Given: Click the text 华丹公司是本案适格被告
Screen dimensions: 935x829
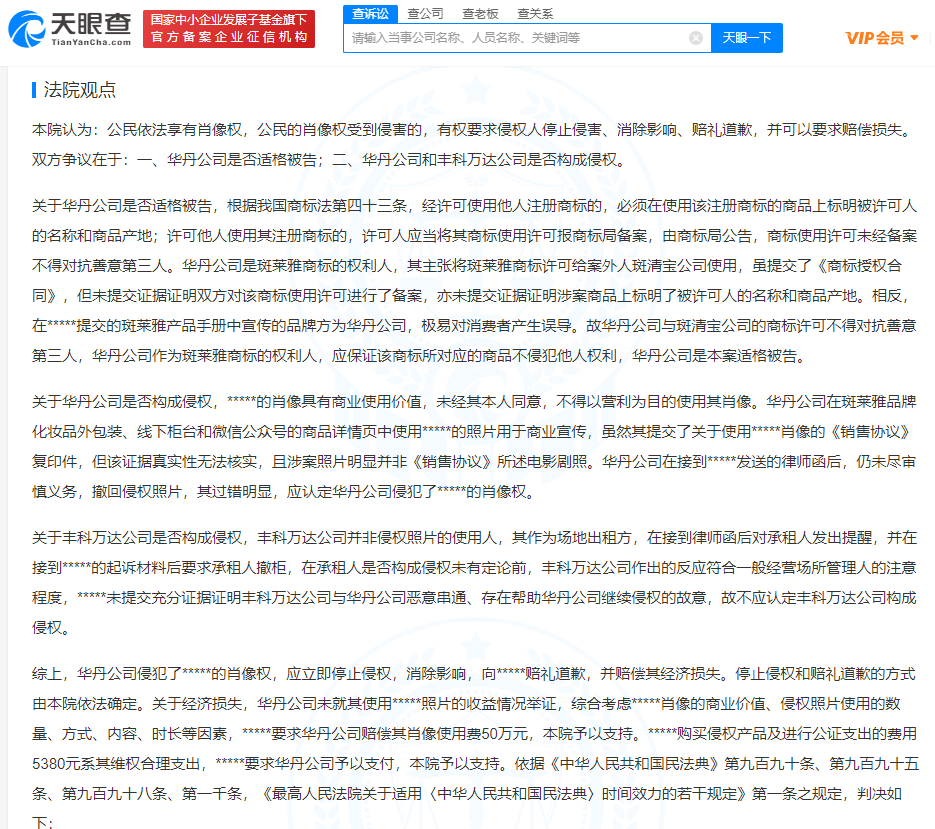Looking at the screenshot, I should [x=714, y=356].
